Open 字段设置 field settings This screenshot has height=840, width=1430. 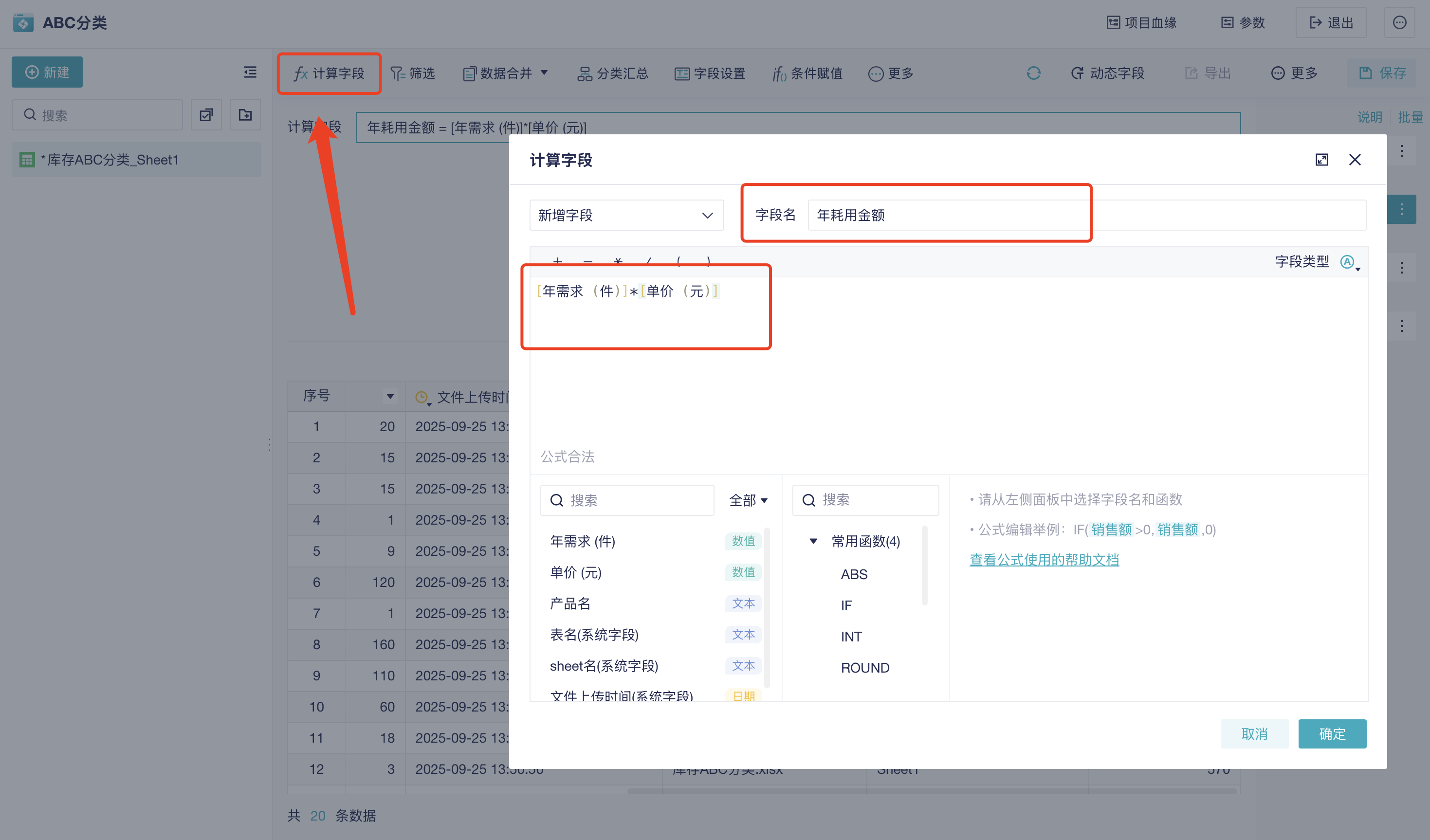pos(710,73)
